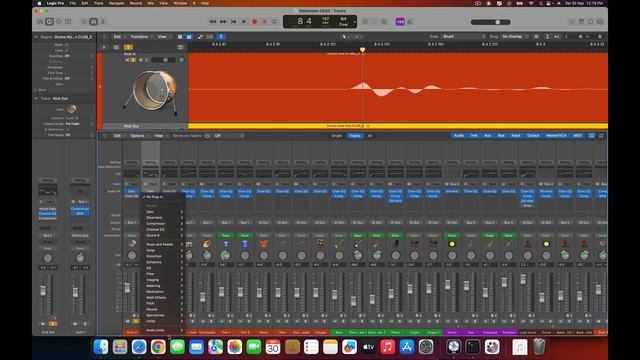Toggle the Aux channel filter button
640x360 pixels.
coord(487,136)
